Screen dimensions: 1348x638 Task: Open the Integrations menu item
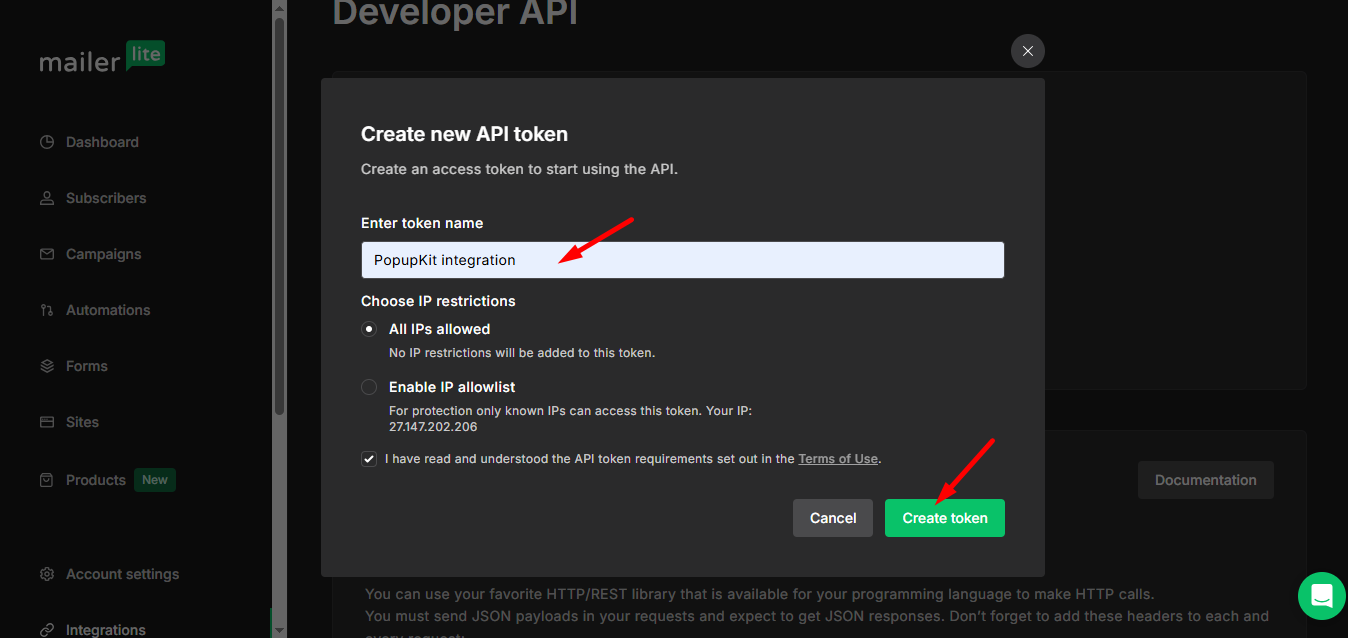[105, 629]
